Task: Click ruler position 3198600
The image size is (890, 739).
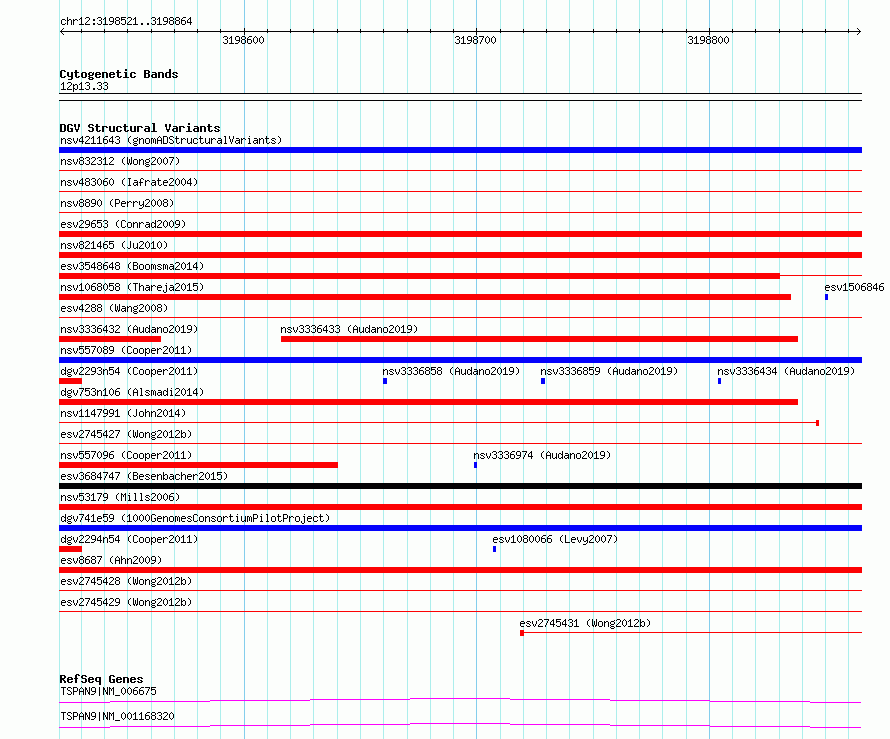Action: [x=244, y=40]
